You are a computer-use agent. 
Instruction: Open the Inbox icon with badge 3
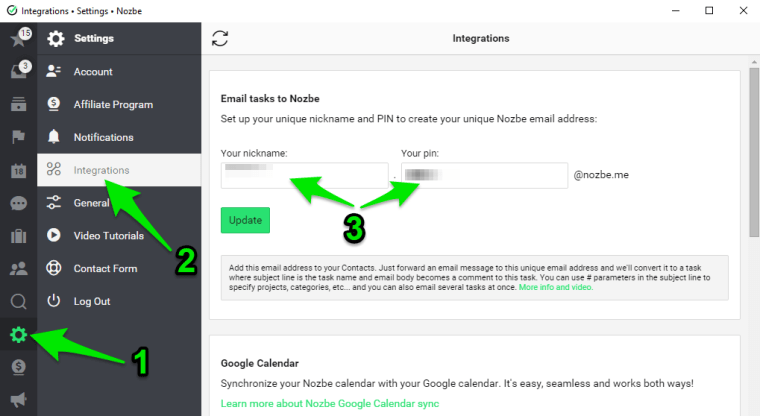click(18, 71)
